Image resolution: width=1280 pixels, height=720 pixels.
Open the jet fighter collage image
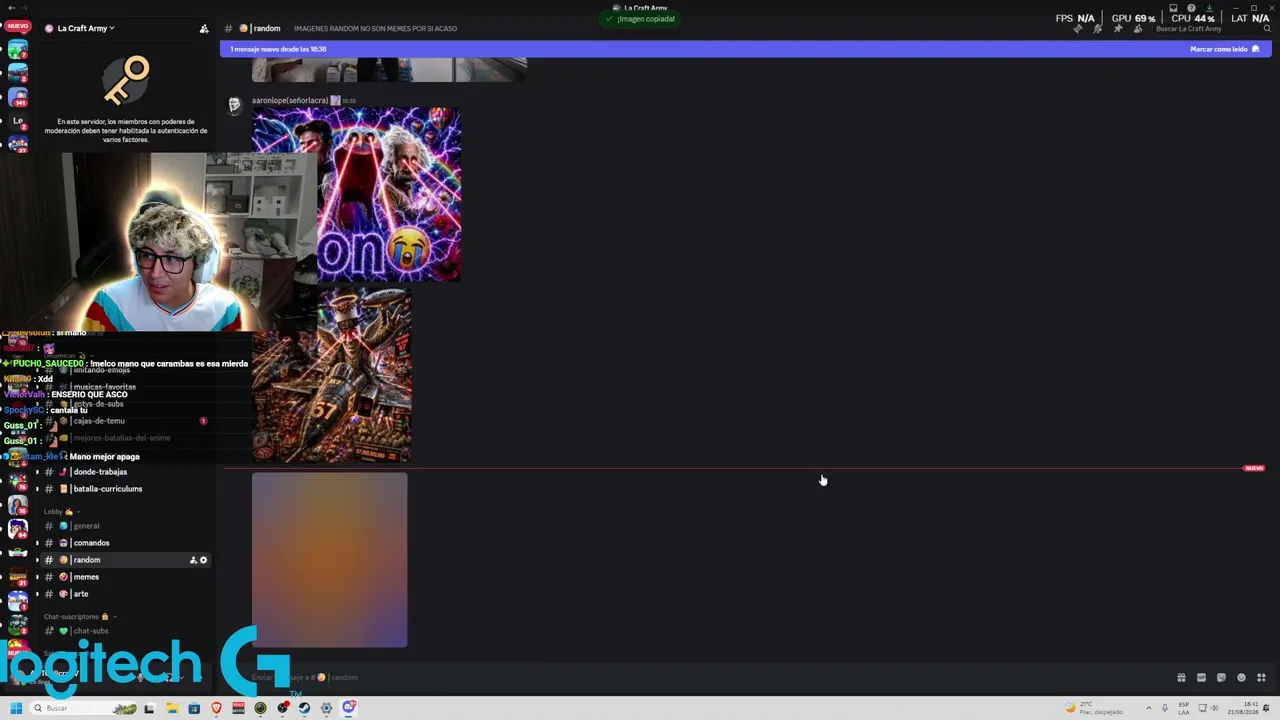click(x=331, y=375)
